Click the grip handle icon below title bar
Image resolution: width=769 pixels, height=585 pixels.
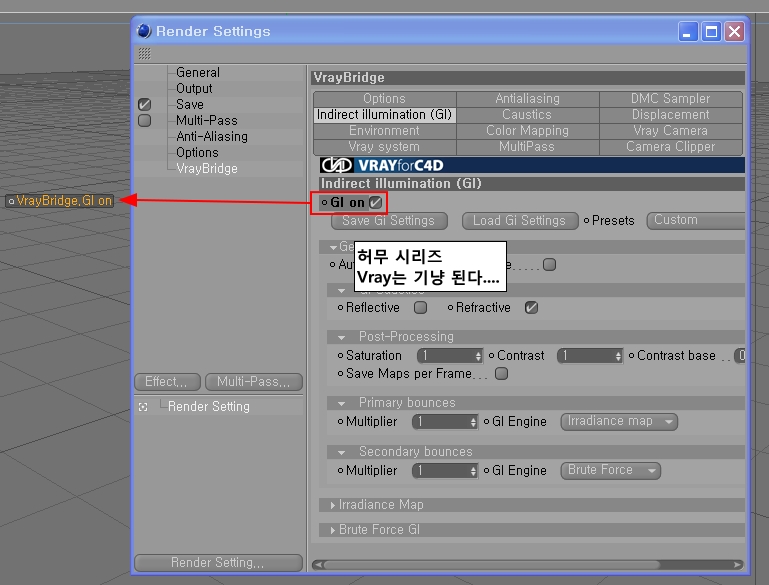click(x=144, y=53)
